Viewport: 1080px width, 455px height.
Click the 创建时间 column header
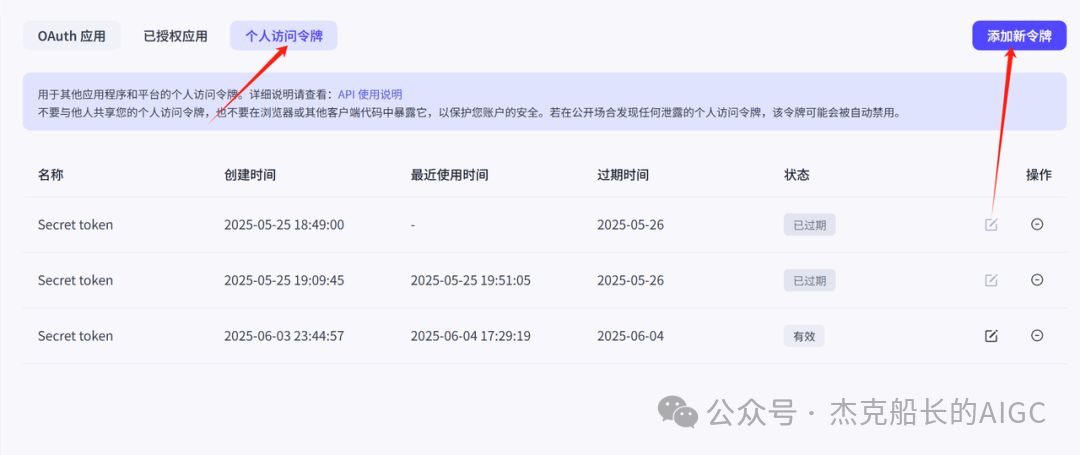click(250, 175)
